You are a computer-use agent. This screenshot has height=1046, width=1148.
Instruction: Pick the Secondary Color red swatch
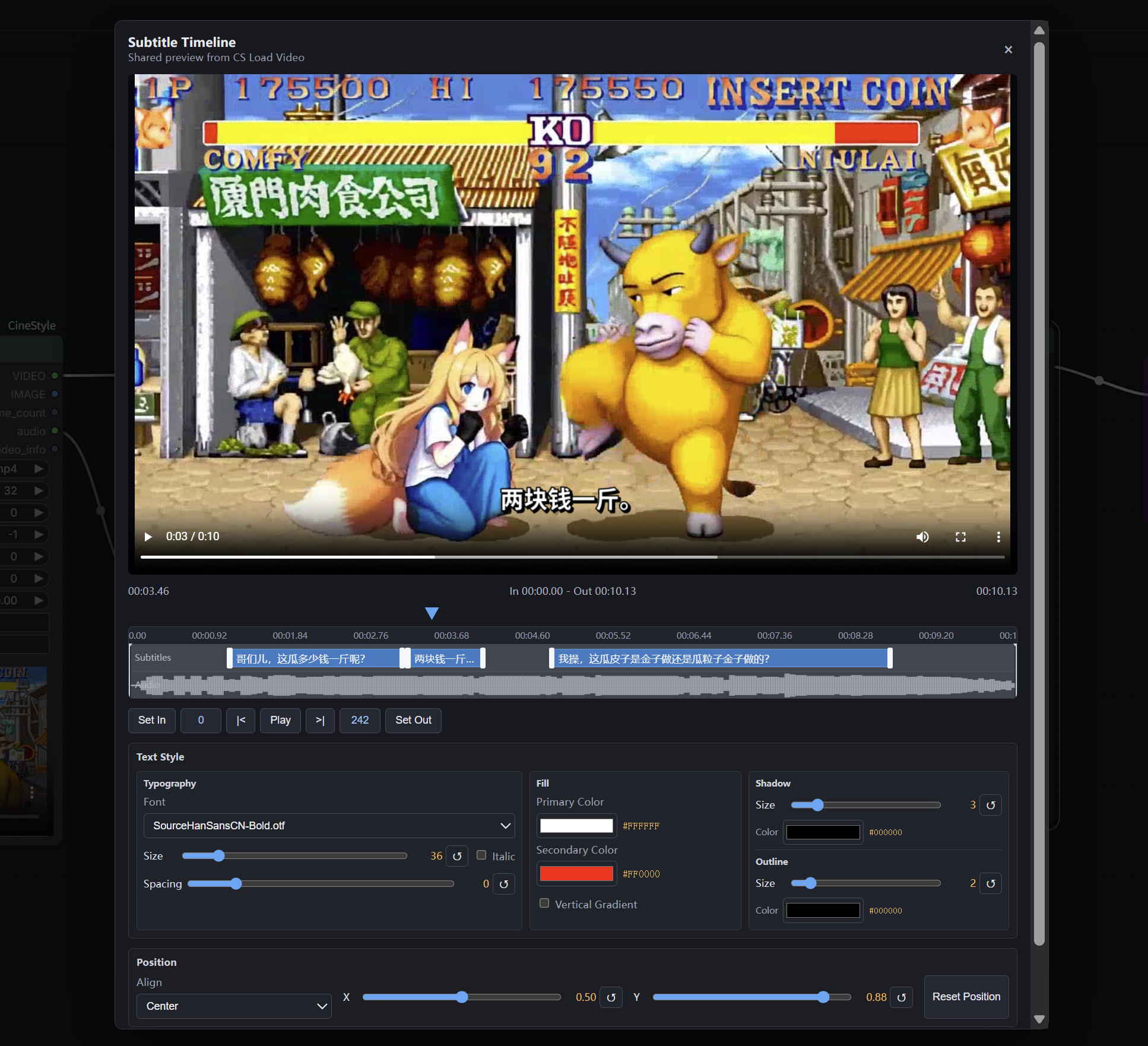coord(576,874)
